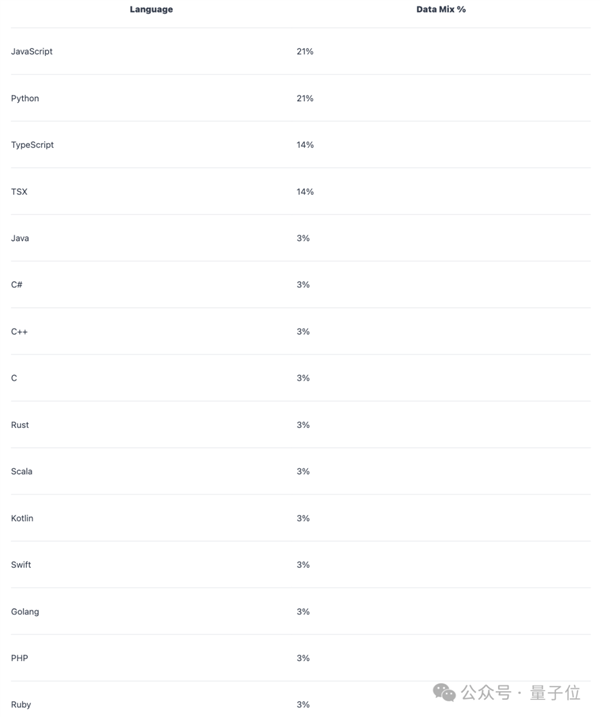
Task: Select the Rust language cell
Action: tap(20, 425)
